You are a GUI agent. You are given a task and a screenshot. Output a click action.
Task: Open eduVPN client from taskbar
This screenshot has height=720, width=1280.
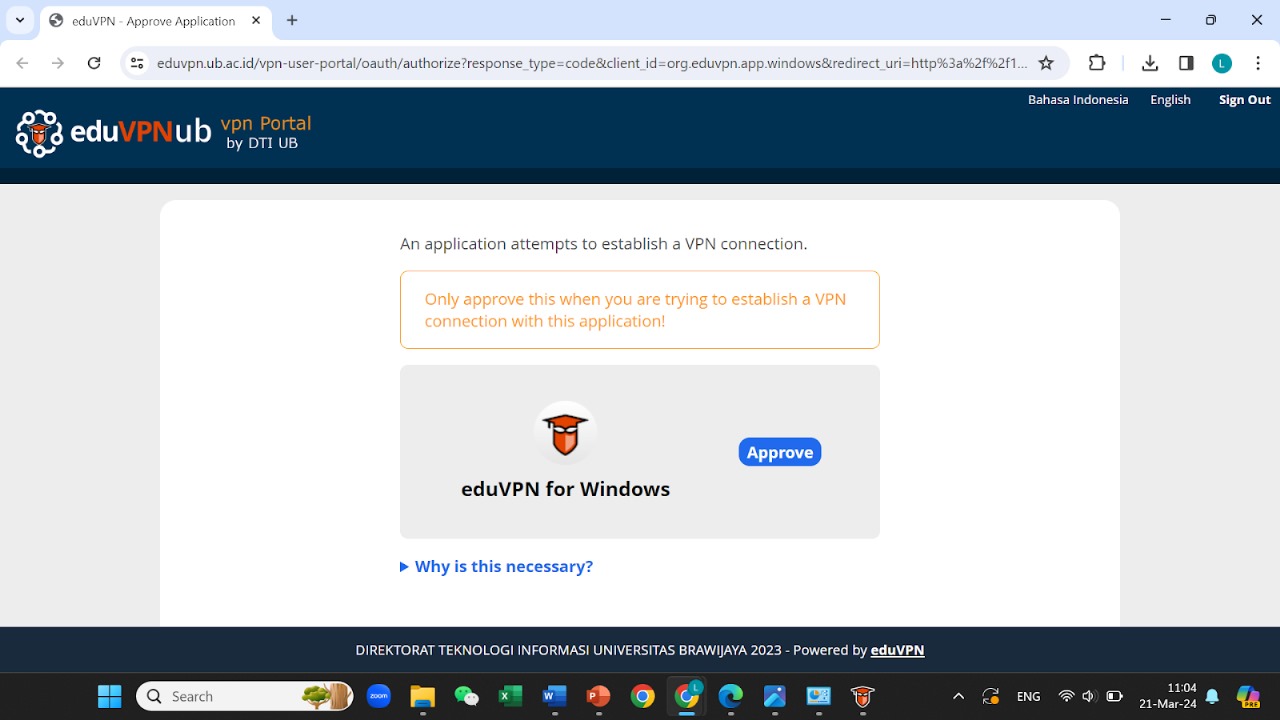pyautogui.click(x=863, y=696)
